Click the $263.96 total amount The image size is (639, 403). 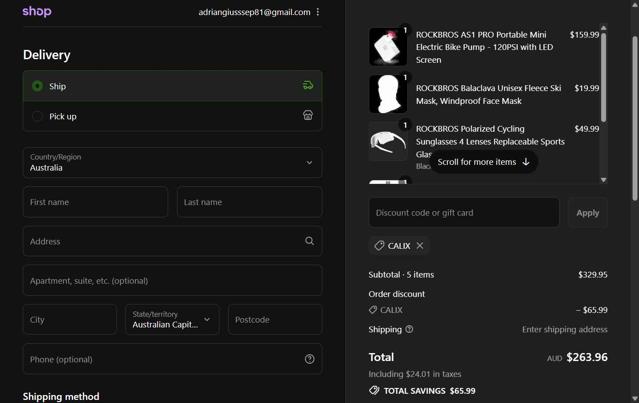pyautogui.click(x=587, y=357)
